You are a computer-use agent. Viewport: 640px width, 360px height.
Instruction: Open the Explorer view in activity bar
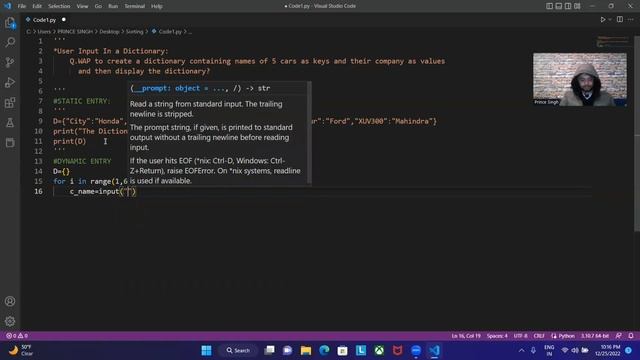[x=10, y=22]
